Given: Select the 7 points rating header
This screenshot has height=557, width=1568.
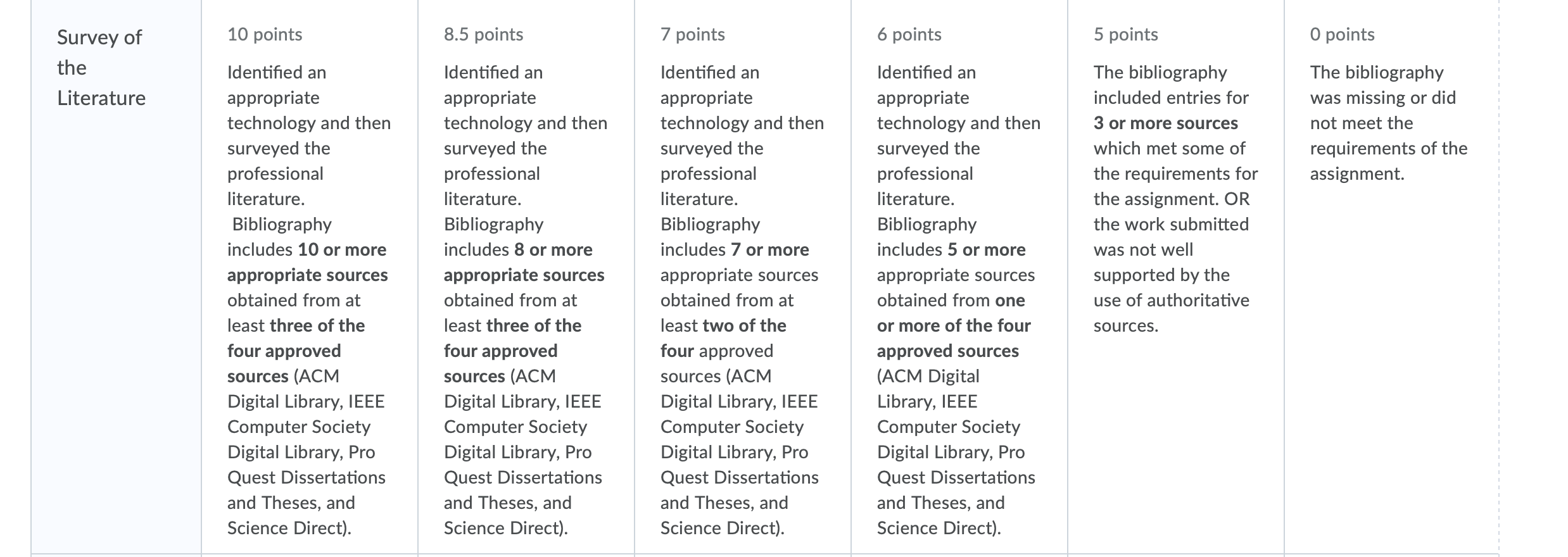Looking at the screenshot, I should [x=692, y=34].
